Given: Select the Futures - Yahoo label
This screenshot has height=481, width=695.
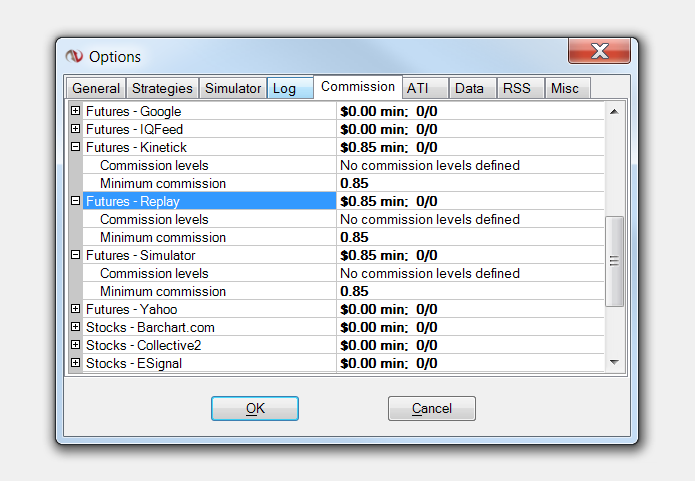Looking at the screenshot, I should 132,309.
